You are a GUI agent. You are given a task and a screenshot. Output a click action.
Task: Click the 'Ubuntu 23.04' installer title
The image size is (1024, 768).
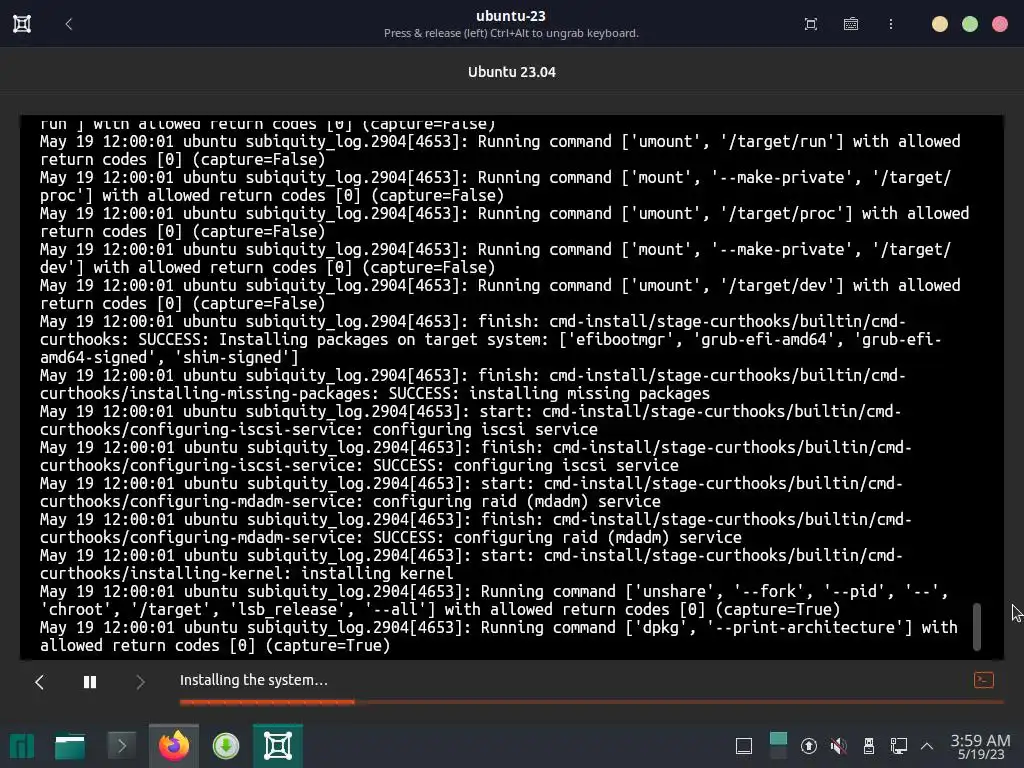click(511, 72)
